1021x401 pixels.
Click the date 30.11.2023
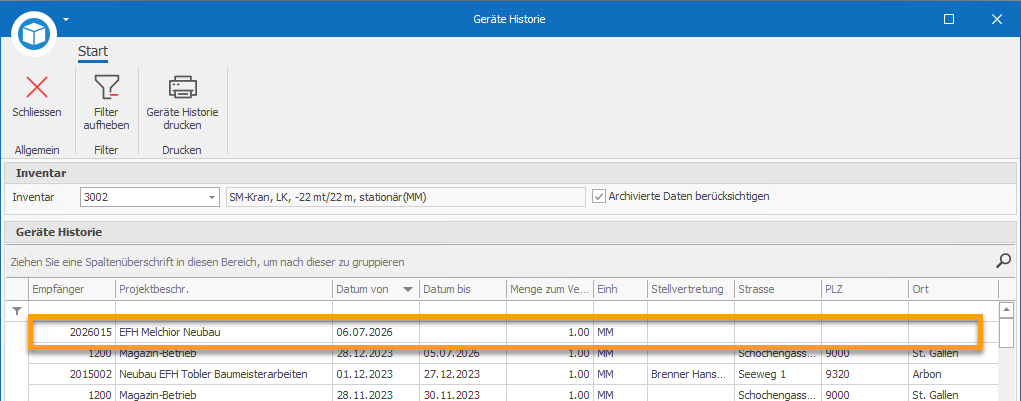(x=451, y=395)
